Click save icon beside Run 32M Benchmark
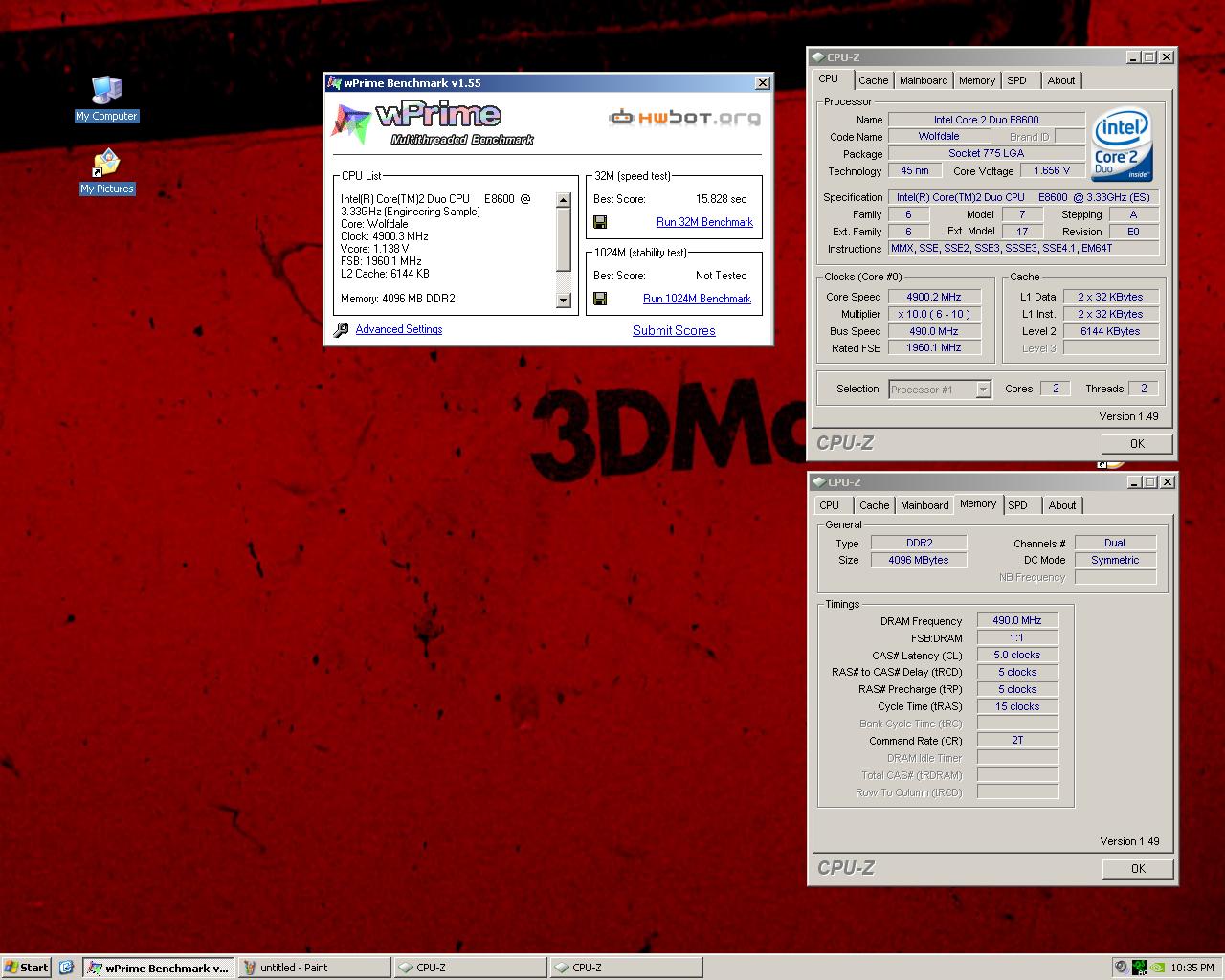Viewport: 1225px width, 980px height. (x=600, y=222)
